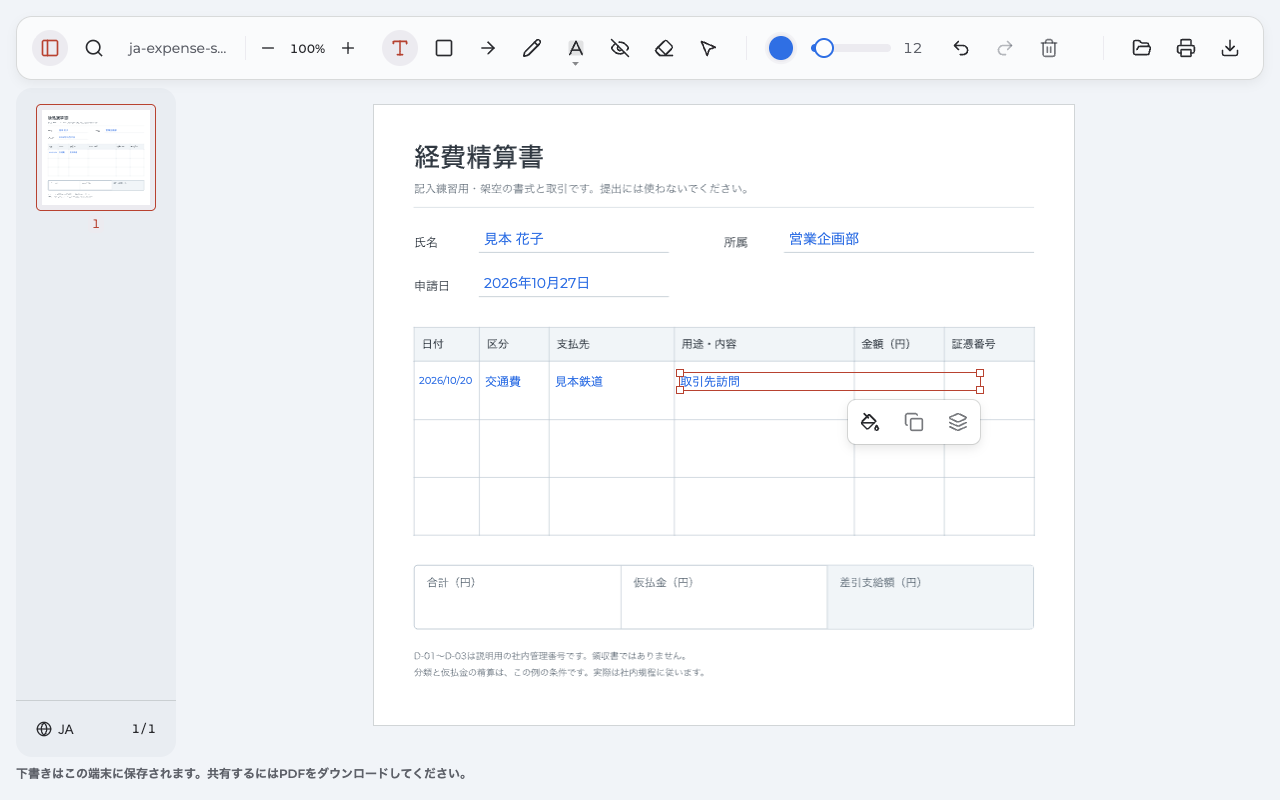Image resolution: width=1280 pixels, height=800 pixels.
Task: Download the PDF
Action: click(x=1230, y=48)
